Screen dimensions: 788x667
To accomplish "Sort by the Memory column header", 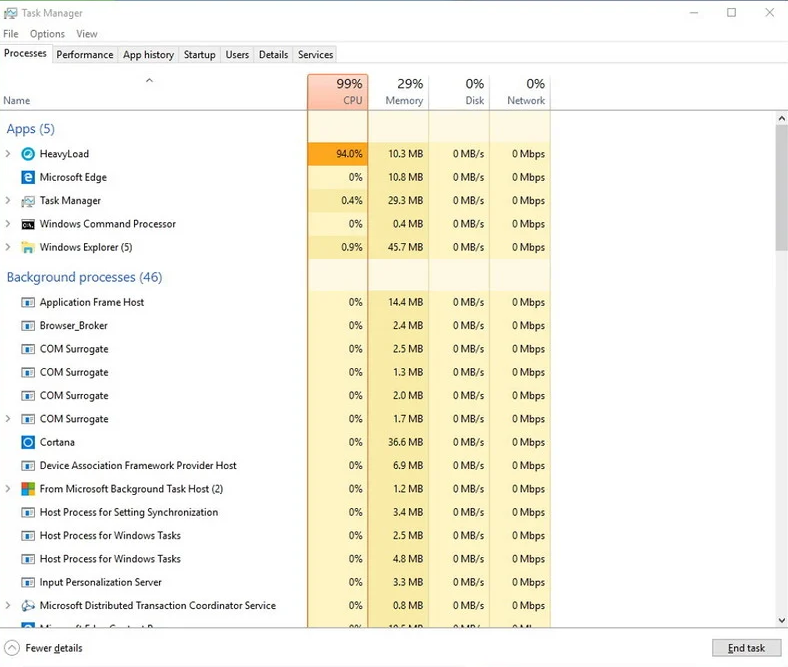I will (399, 92).
